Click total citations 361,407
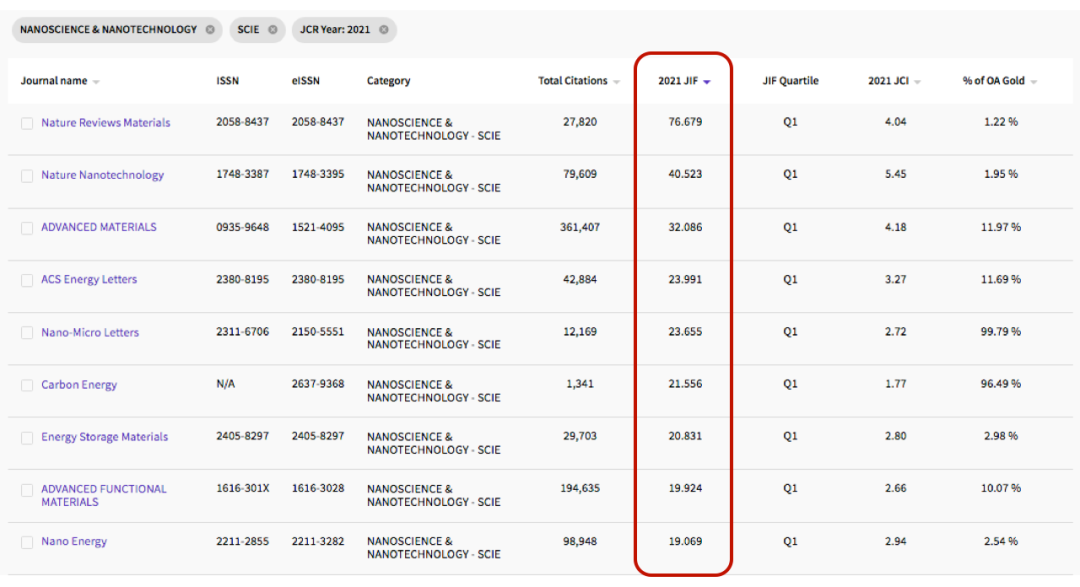Screen dimensions: 1080x587 580,227
